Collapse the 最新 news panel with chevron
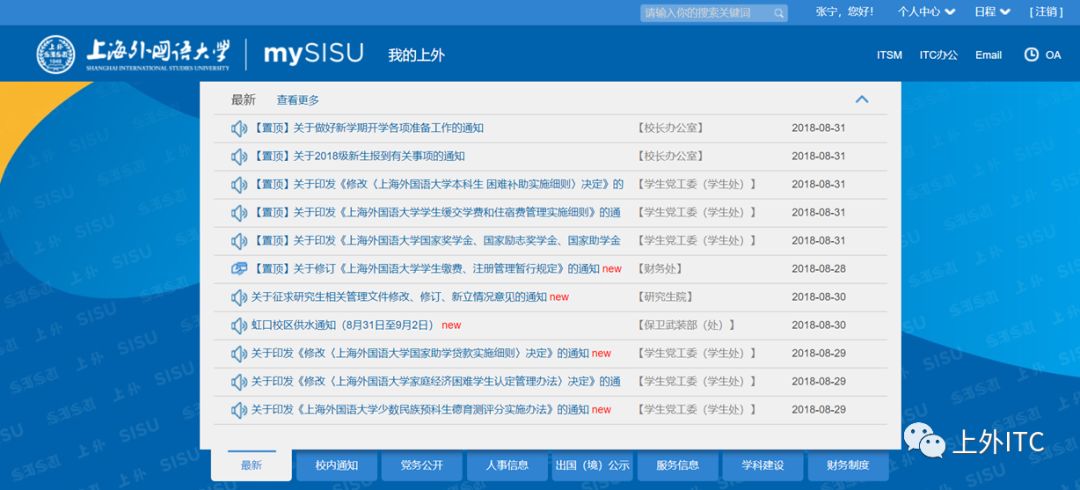 [x=862, y=99]
